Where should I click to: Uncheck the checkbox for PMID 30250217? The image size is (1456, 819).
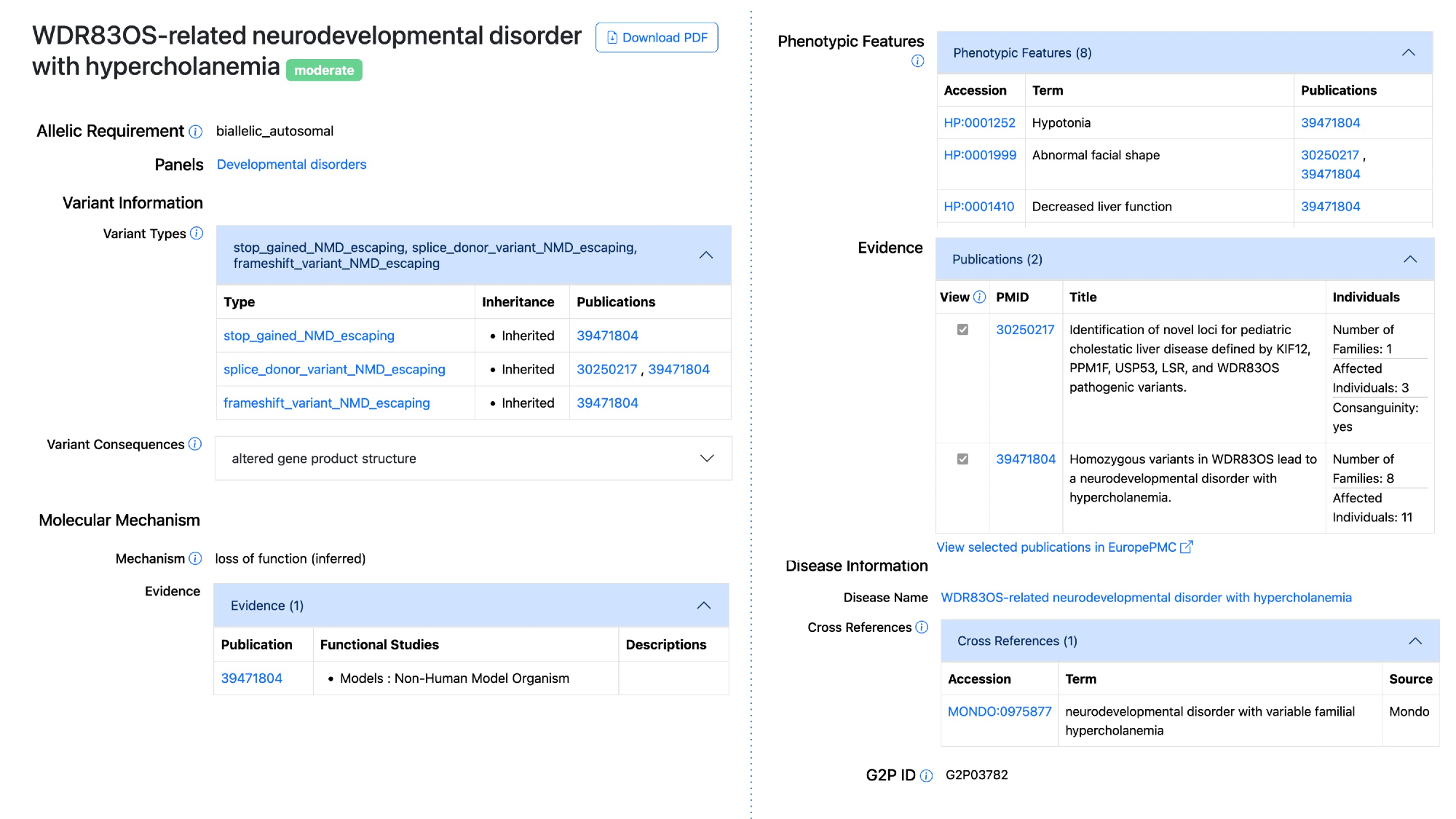click(x=962, y=330)
